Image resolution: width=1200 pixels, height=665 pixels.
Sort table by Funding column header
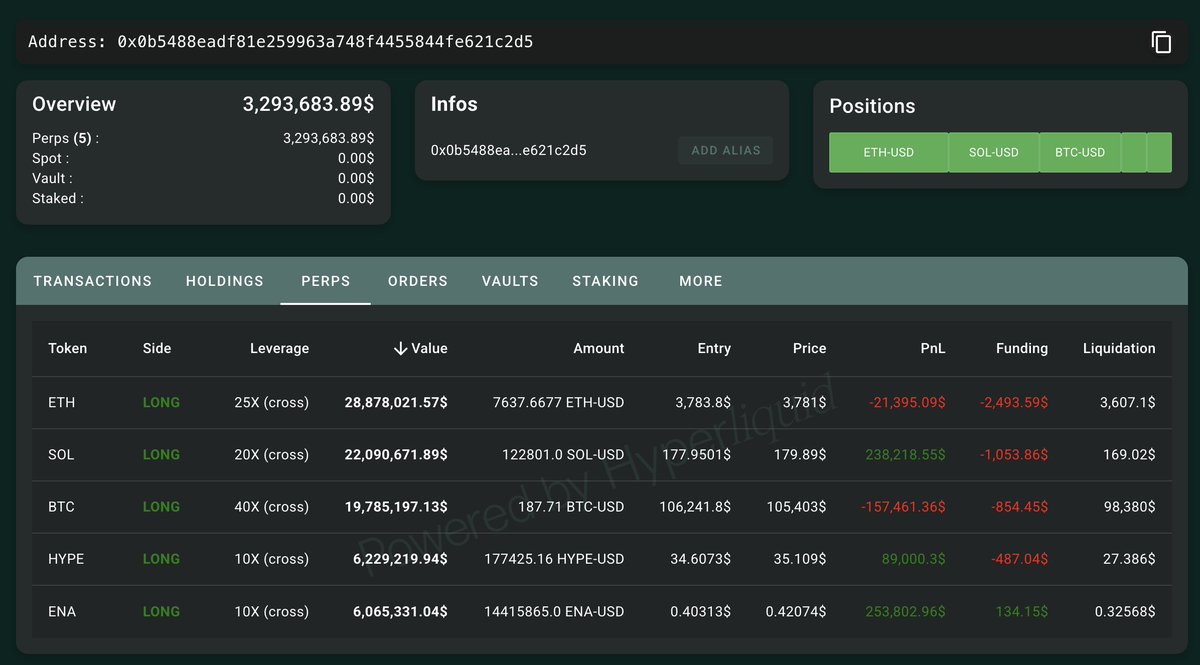(x=1022, y=348)
